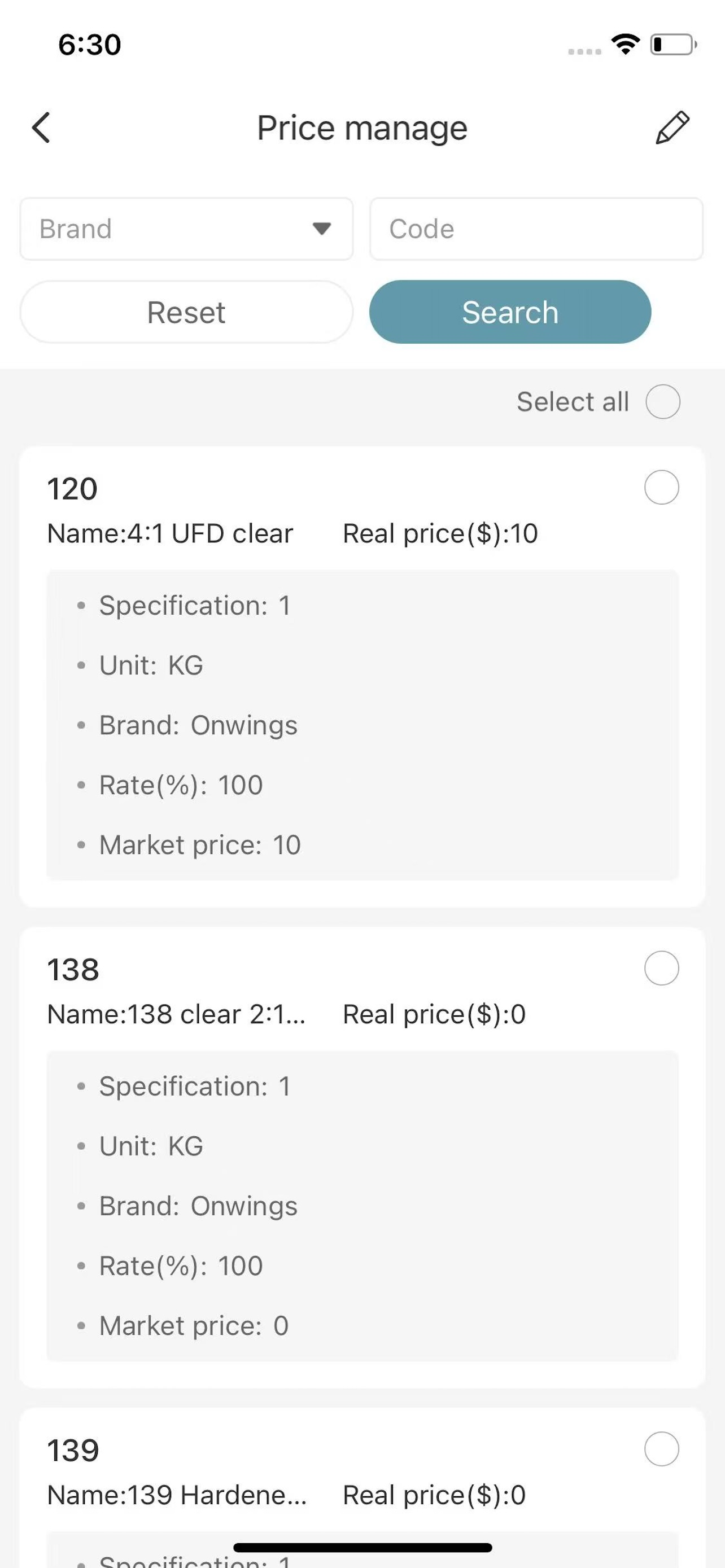This screenshot has height=1568, width=725.
Task: Tap the home indicator bar
Action: [x=363, y=1547]
